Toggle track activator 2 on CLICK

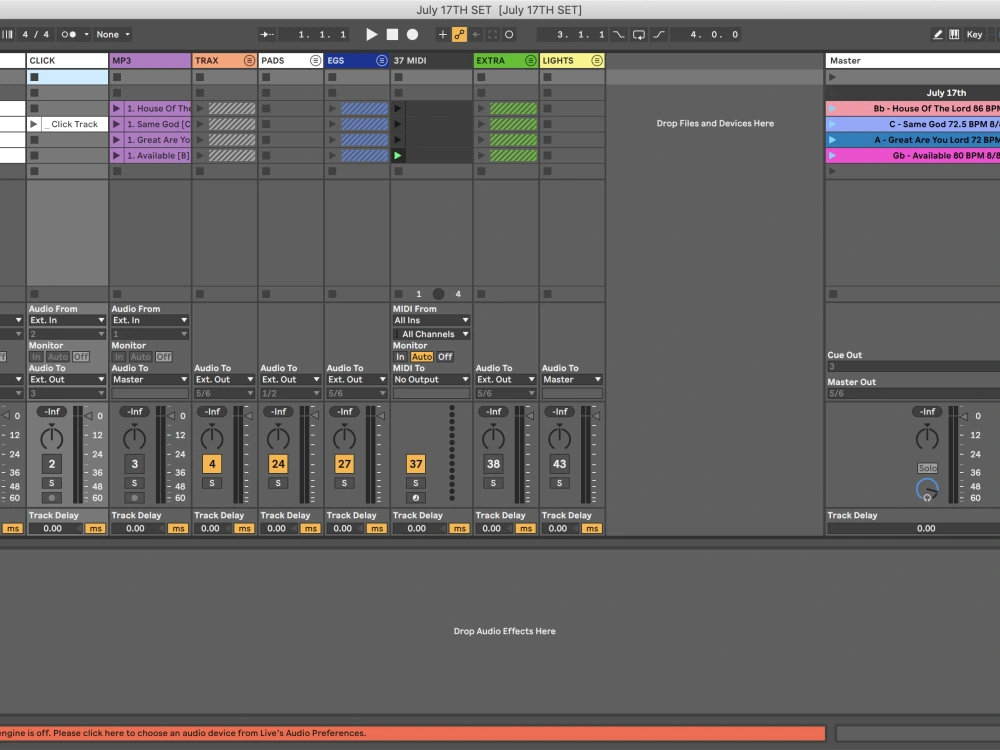tap(52, 464)
